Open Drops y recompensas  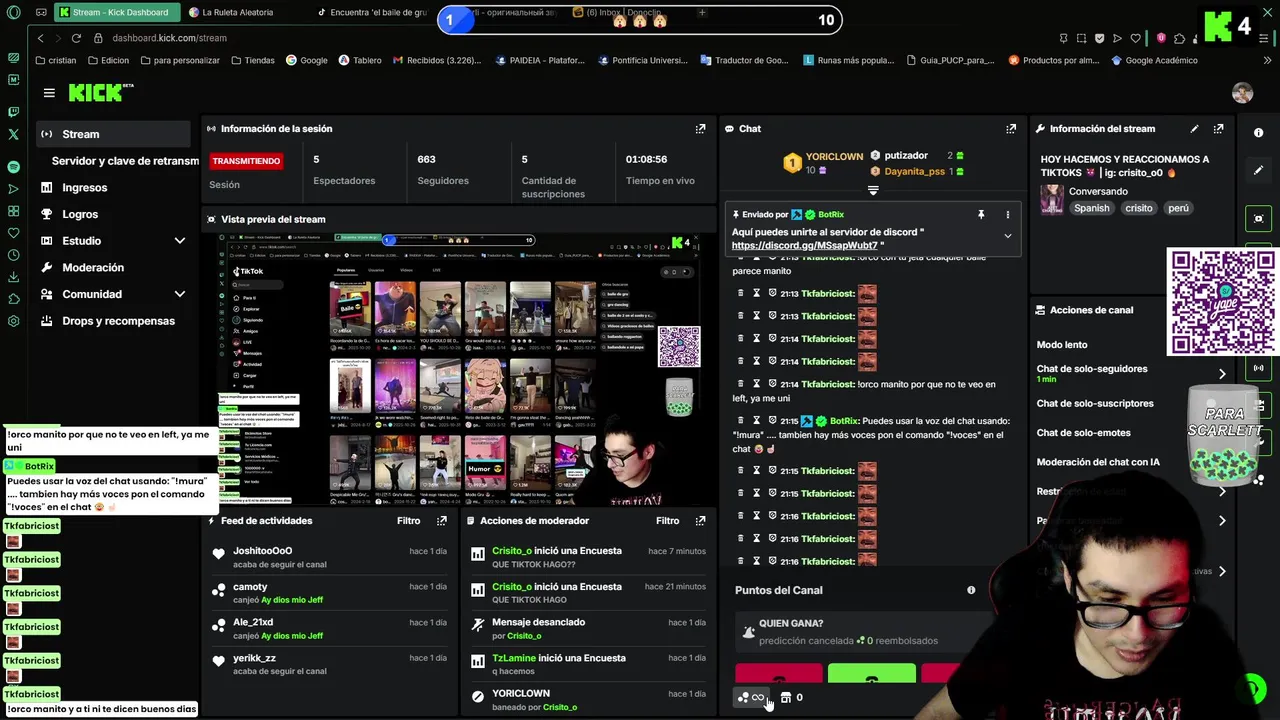[x=118, y=321]
